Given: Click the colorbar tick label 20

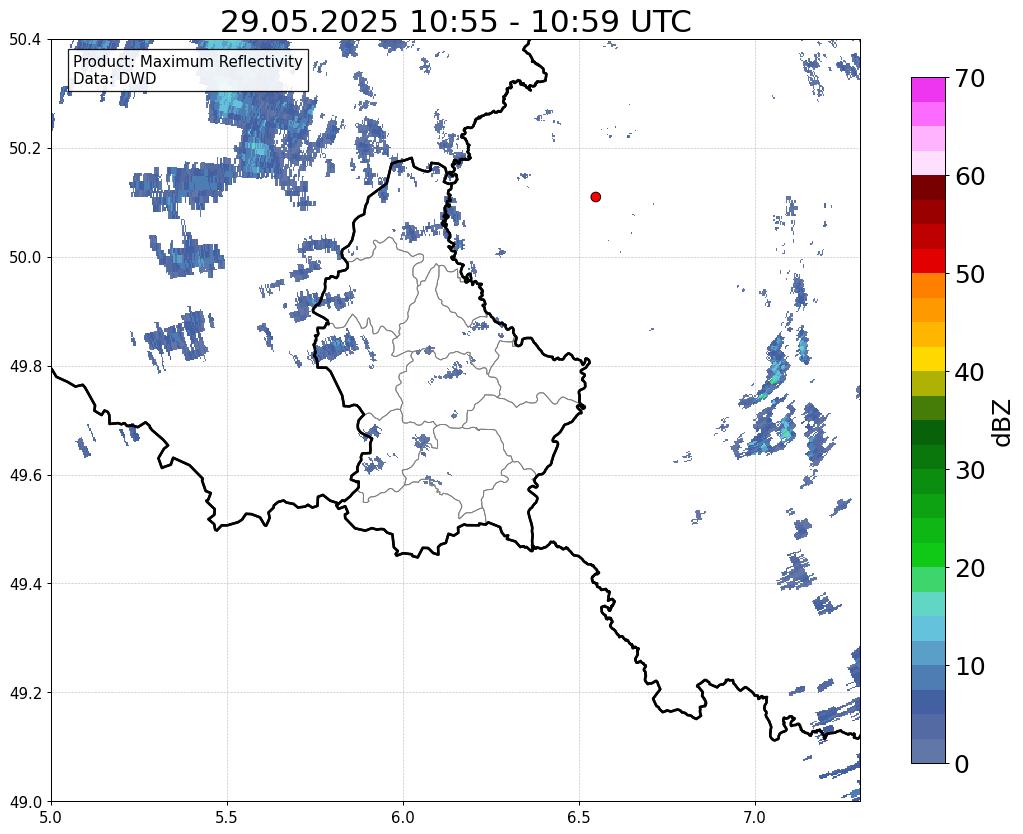Looking at the screenshot, I should click(970, 568).
